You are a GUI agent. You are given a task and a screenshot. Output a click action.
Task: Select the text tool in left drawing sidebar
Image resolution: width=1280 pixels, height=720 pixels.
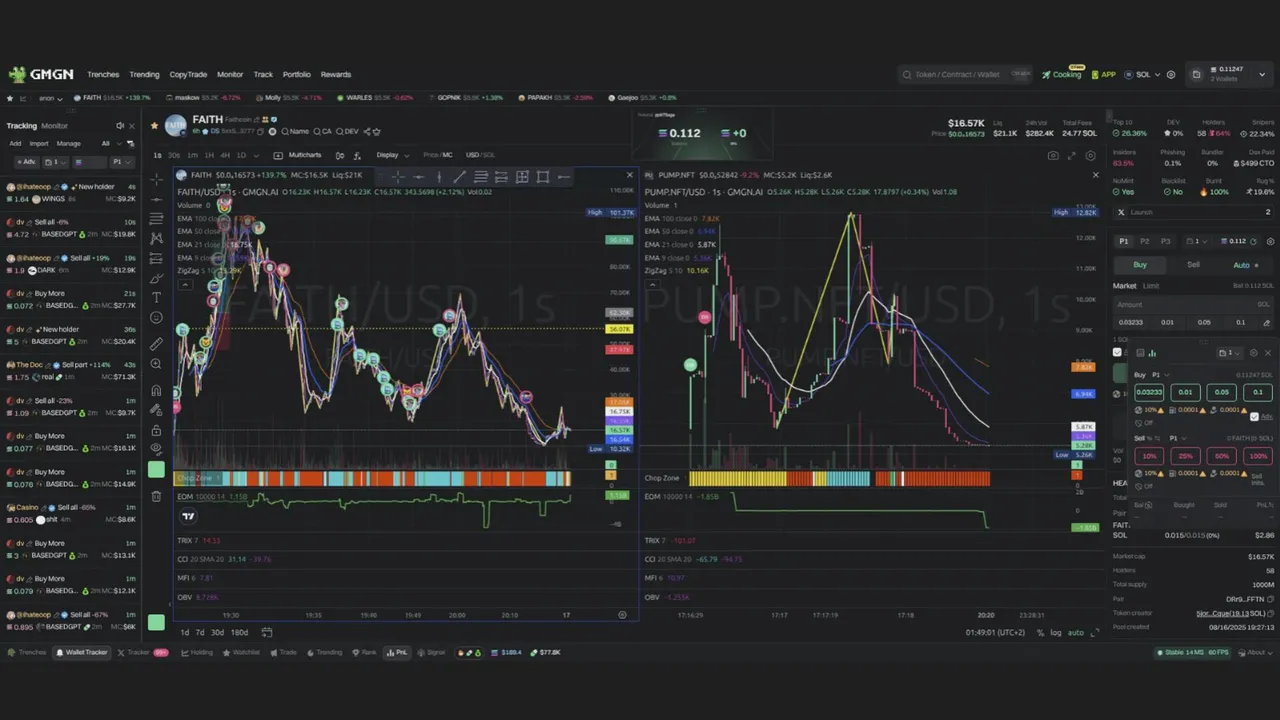156,297
